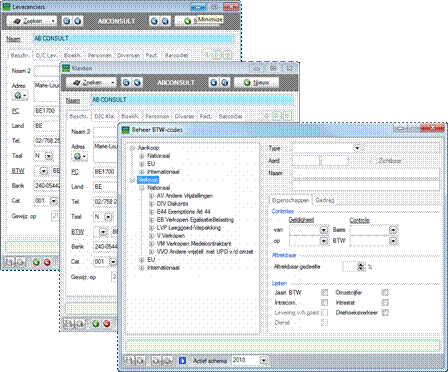The height and width of the screenshot is (372, 448).
Task: Toggle the Jaarl. BTW checkbox
Action: (324, 293)
